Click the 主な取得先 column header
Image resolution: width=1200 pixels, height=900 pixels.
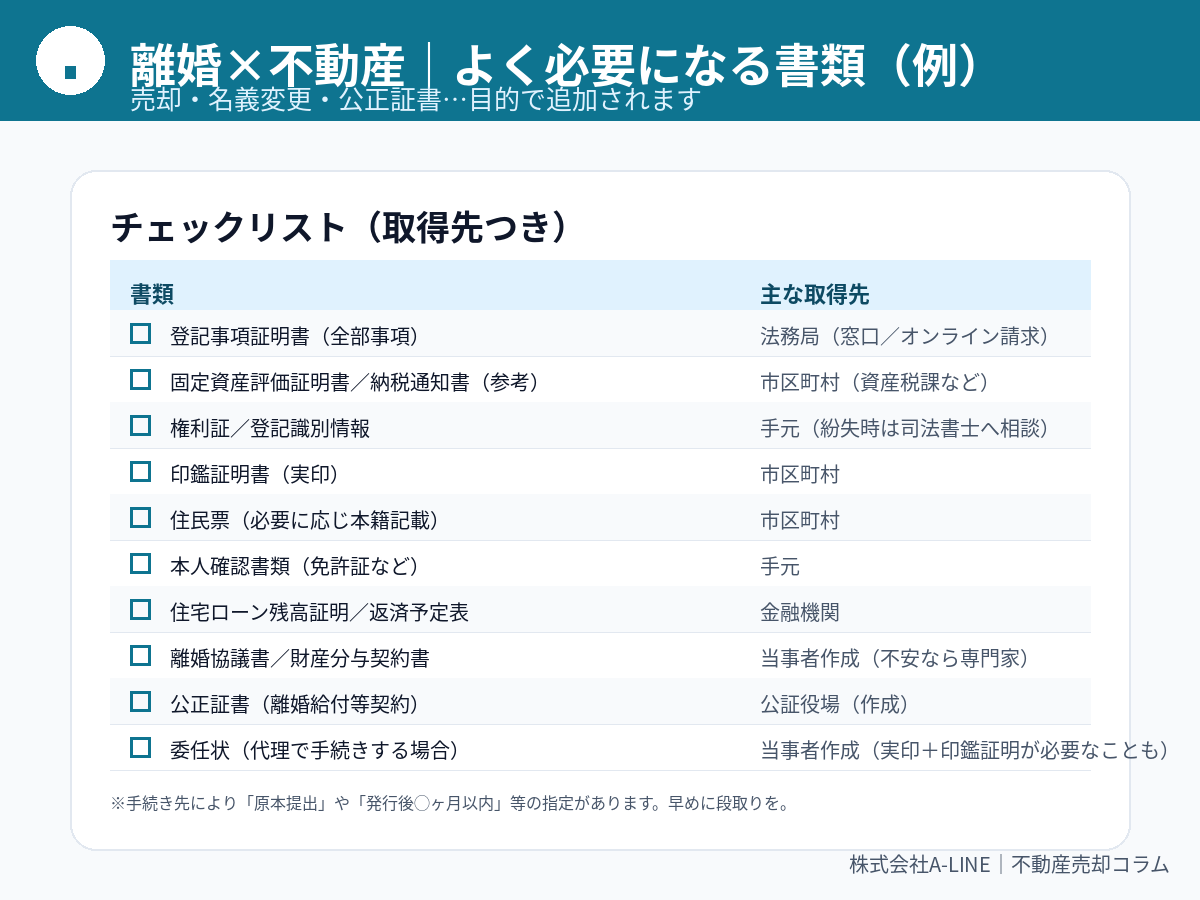tap(814, 294)
